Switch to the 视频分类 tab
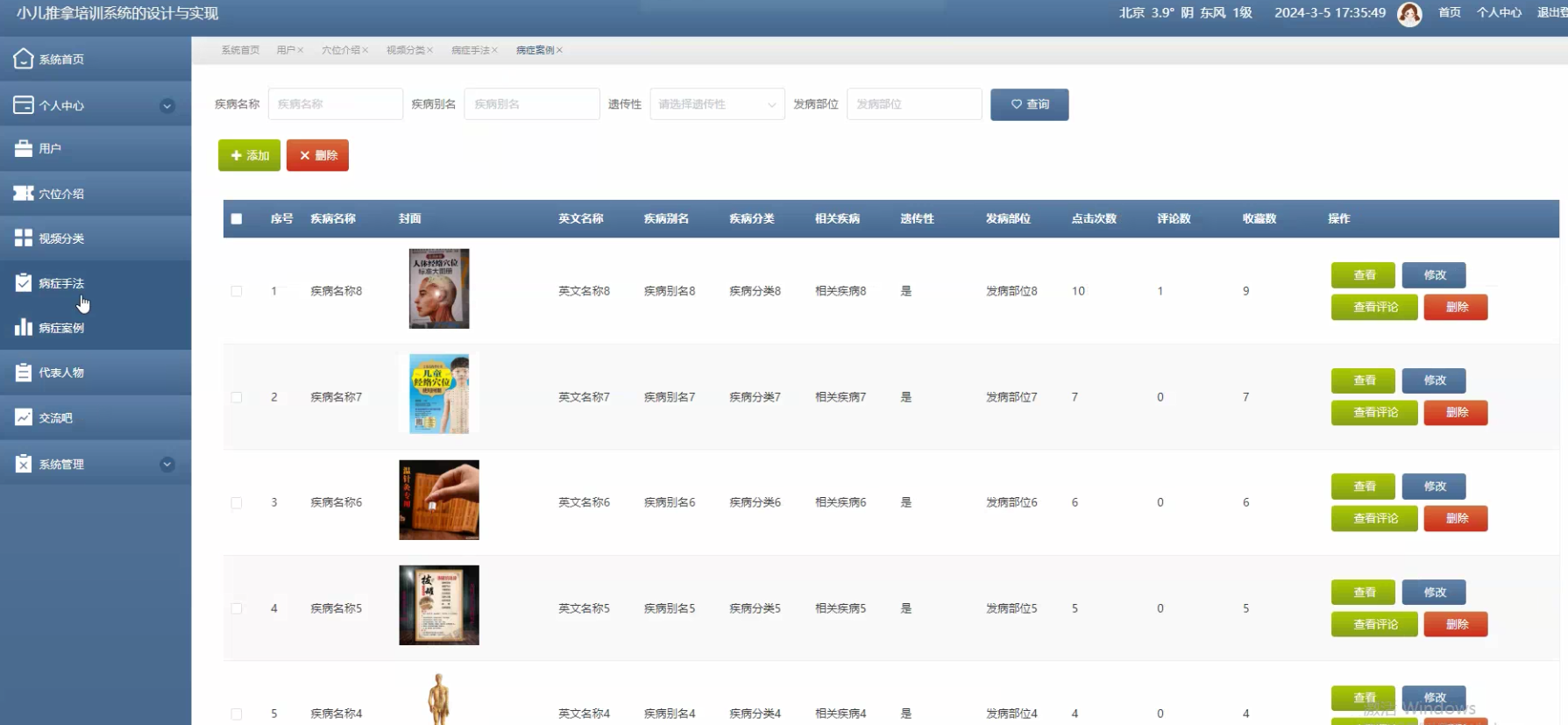The width and height of the screenshot is (1568, 725). [x=405, y=50]
